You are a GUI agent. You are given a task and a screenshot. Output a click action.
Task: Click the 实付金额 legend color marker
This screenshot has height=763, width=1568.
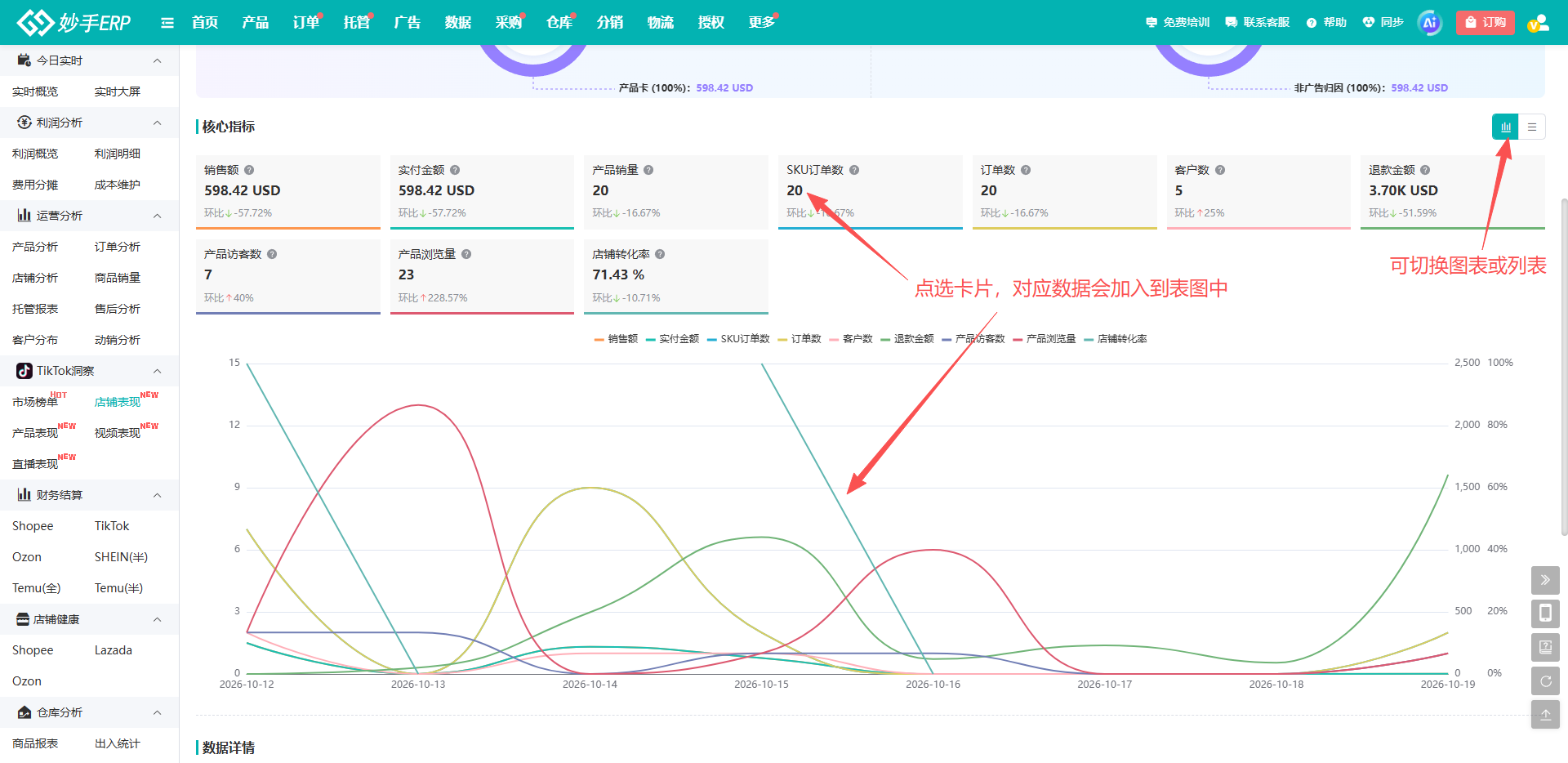651,339
